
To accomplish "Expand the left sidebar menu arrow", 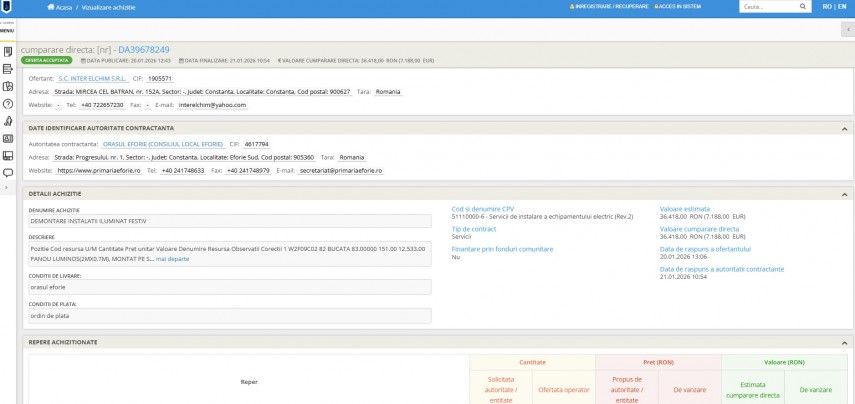I will pyautogui.click(x=7, y=188).
